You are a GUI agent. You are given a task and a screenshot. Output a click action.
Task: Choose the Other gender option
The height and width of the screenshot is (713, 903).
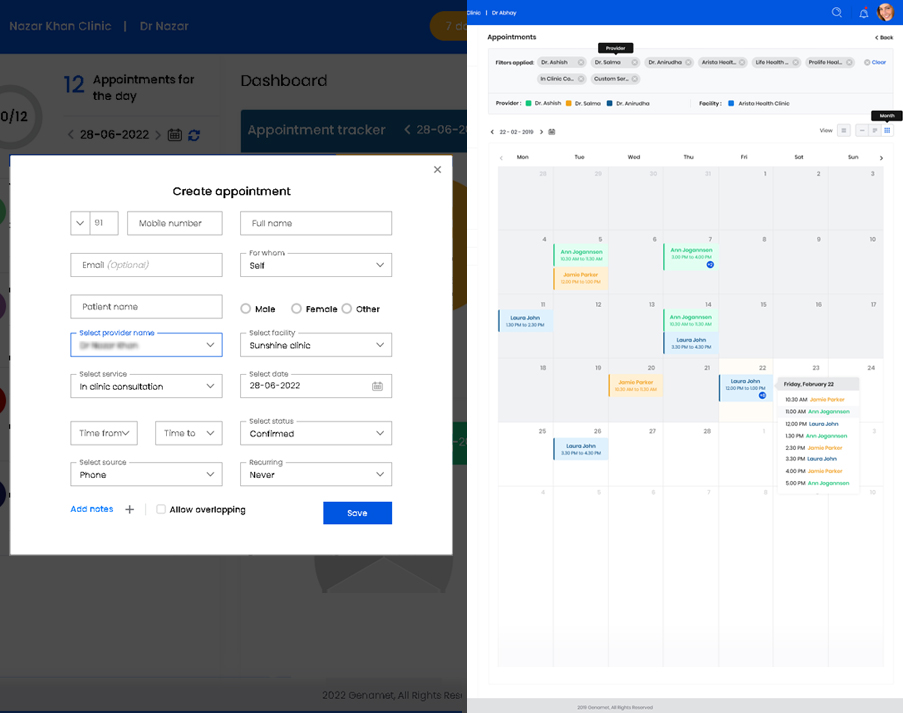pyautogui.click(x=346, y=309)
